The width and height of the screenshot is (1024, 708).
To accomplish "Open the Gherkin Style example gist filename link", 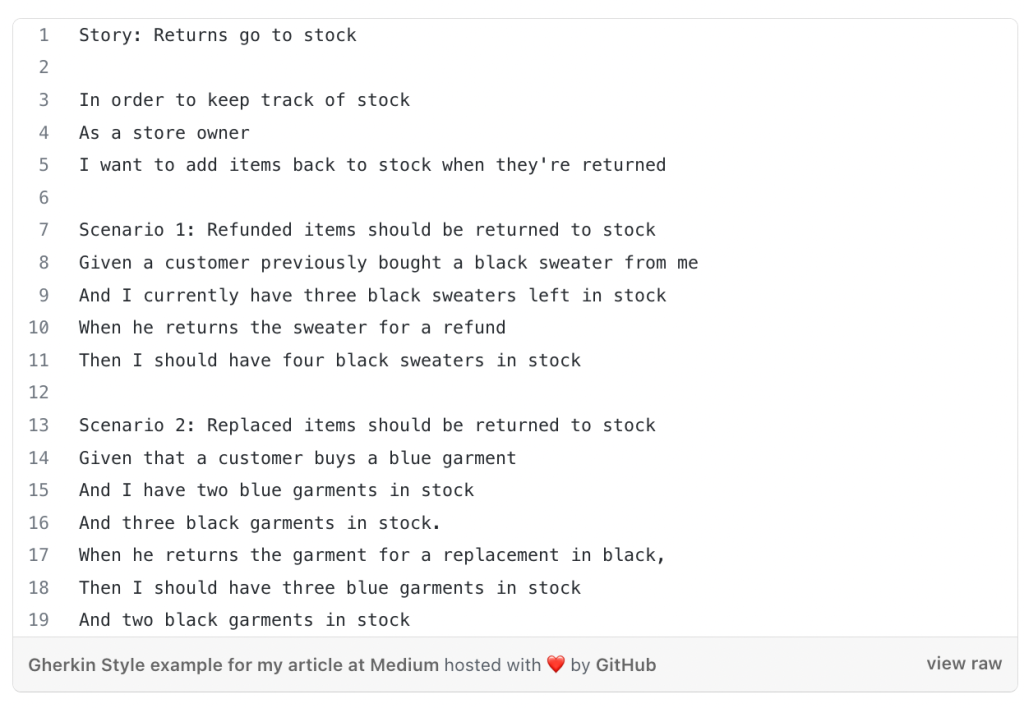I will [233, 665].
